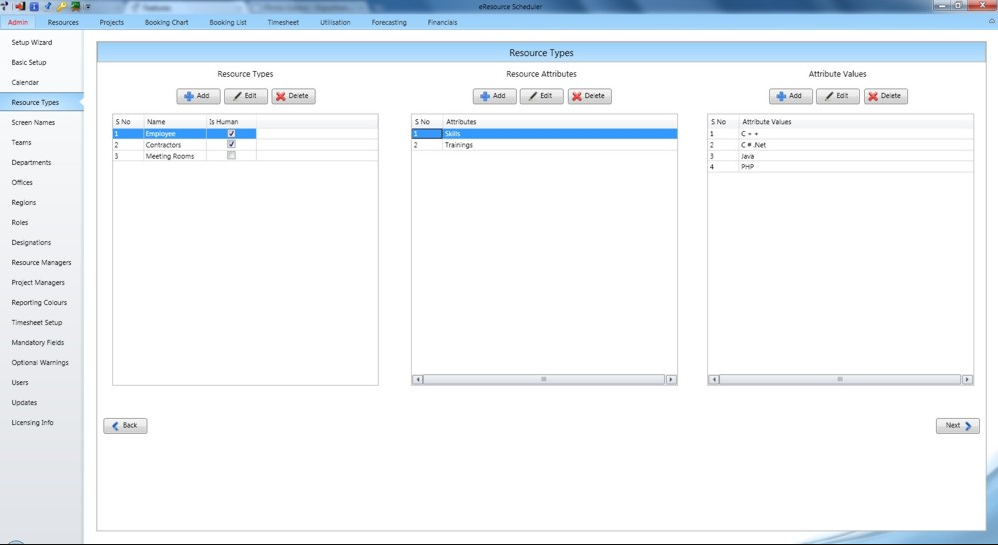Click the Next button
998x545 pixels.
click(x=957, y=425)
